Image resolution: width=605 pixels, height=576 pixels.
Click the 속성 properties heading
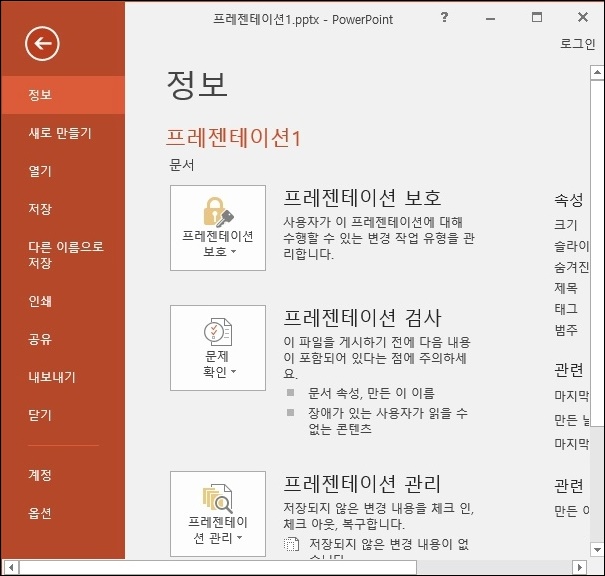click(x=568, y=199)
